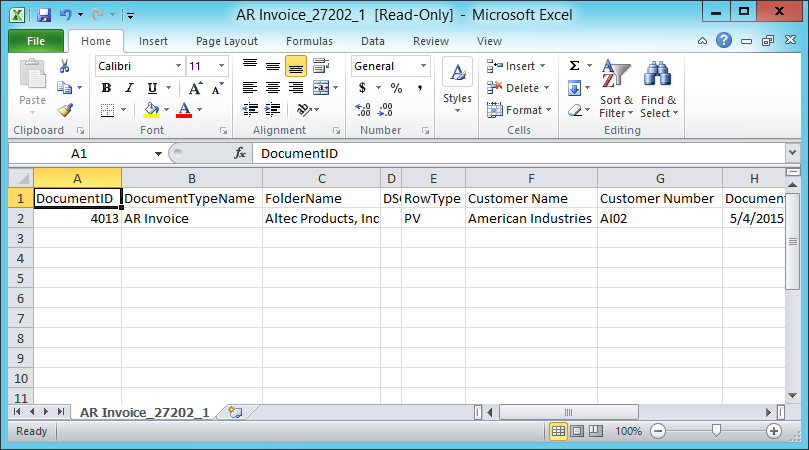Screen dimensions: 809x450
Task: Switch to Page Layout view in status bar
Action: tap(577, 431)
